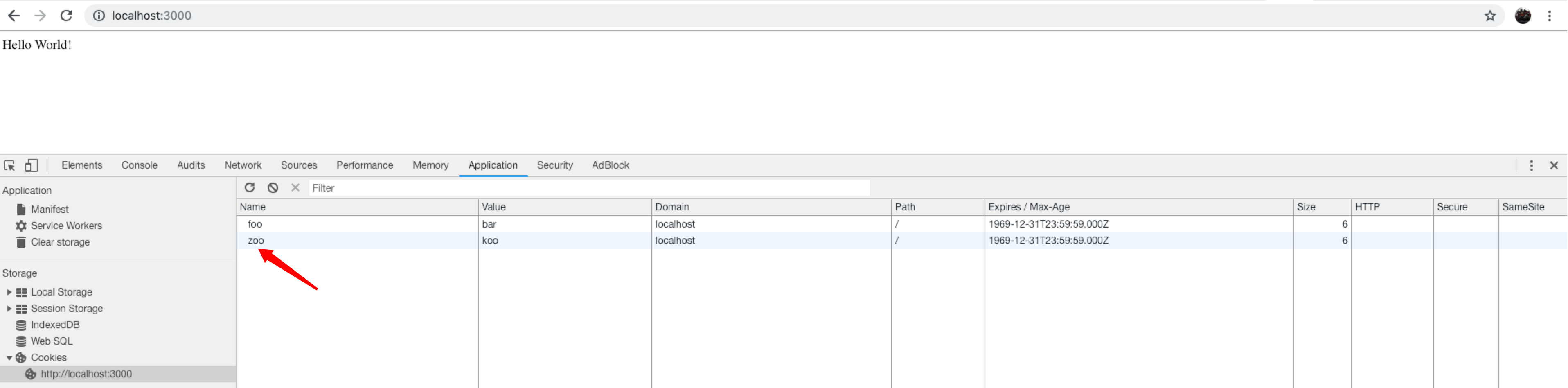This screenshot has width=1568, height=388.
Task: Sort cookies by Domain column
Action: (771, 207)
